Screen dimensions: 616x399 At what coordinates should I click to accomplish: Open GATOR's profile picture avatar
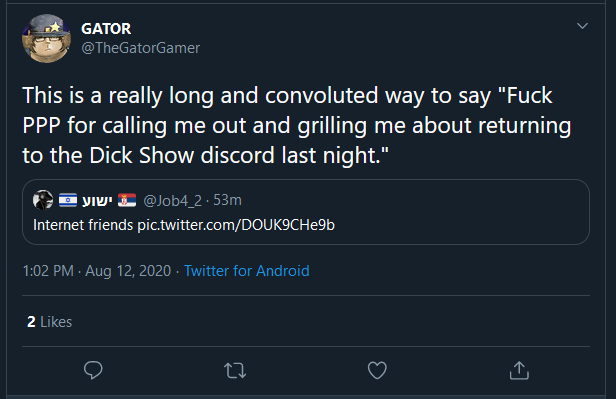46,38
